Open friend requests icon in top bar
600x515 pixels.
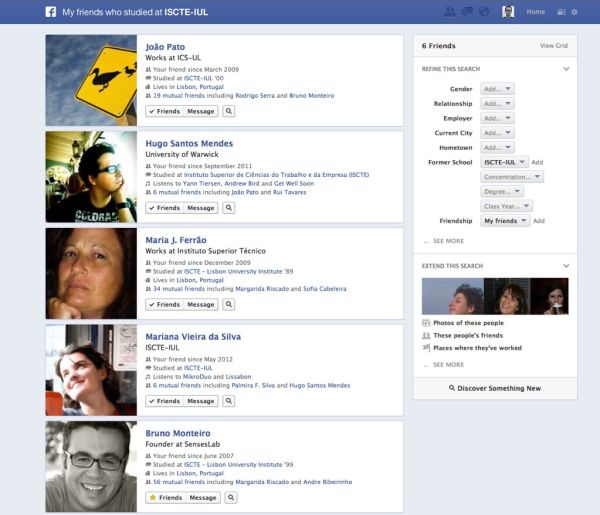pos(450,12)
